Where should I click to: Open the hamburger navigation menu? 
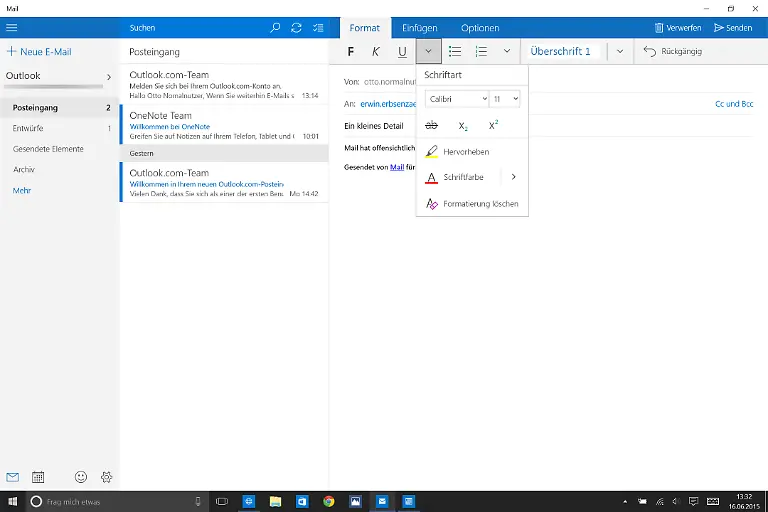point(12,28)
